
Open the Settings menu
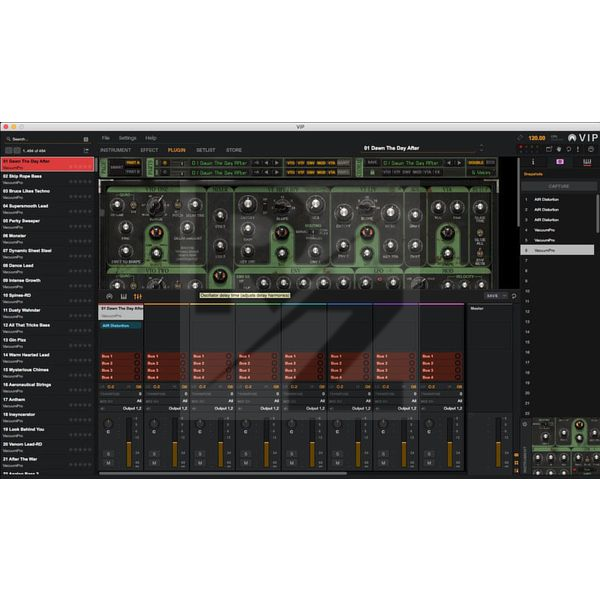[x=127, y=138]
